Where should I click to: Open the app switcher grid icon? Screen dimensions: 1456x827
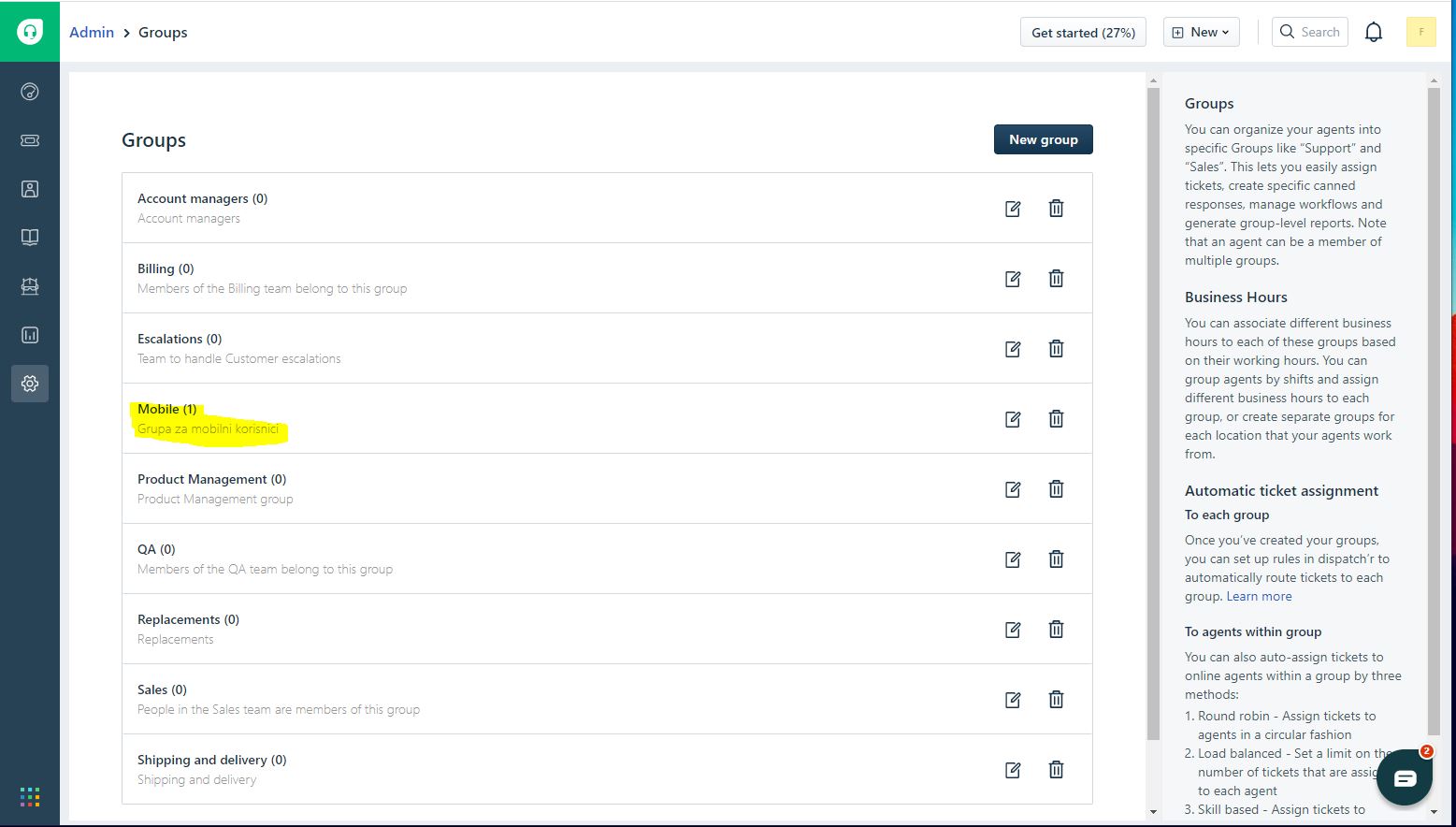[x=30, y=797]
